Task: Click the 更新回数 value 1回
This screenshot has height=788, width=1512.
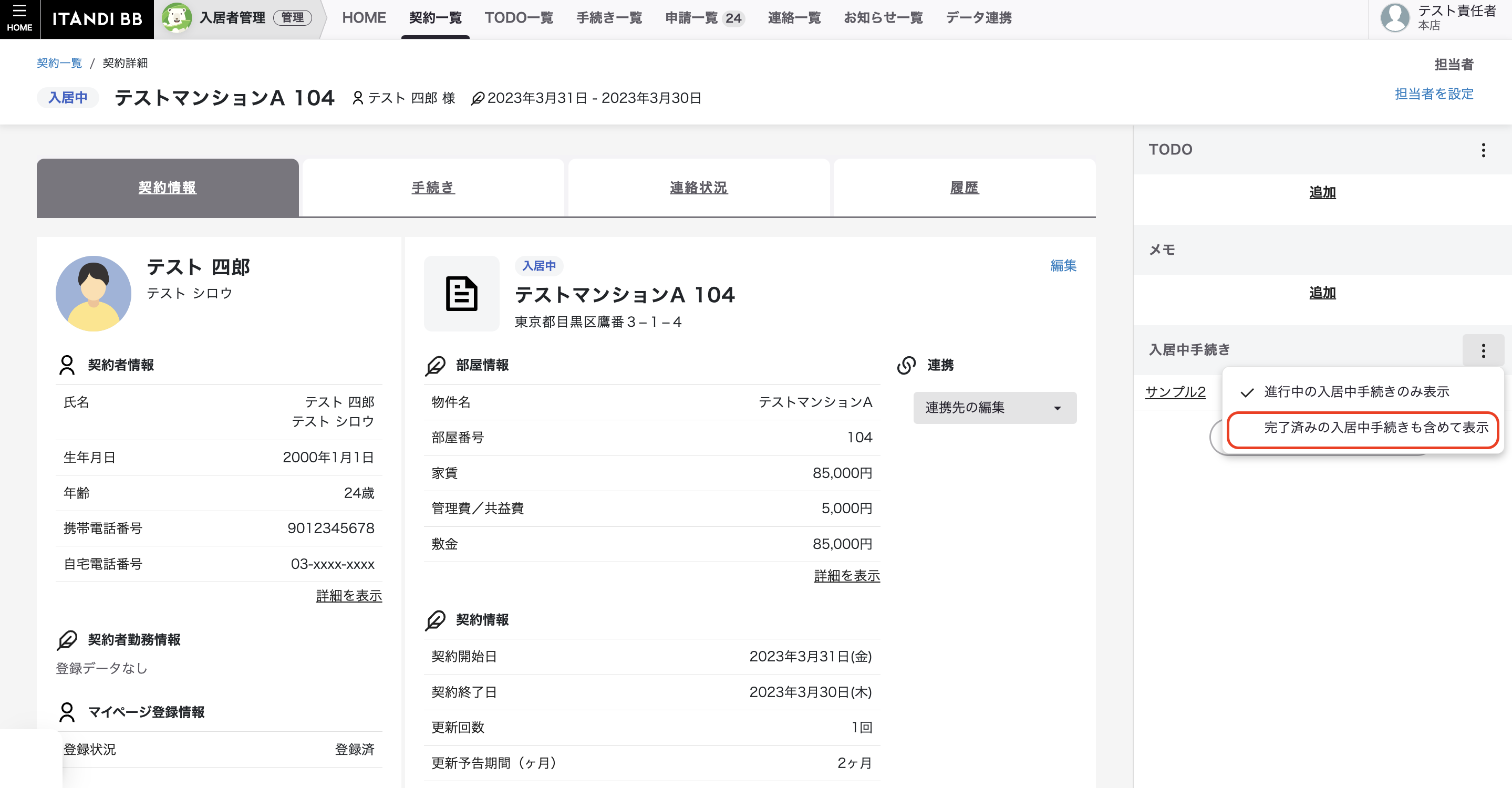Action: [862, 728]
